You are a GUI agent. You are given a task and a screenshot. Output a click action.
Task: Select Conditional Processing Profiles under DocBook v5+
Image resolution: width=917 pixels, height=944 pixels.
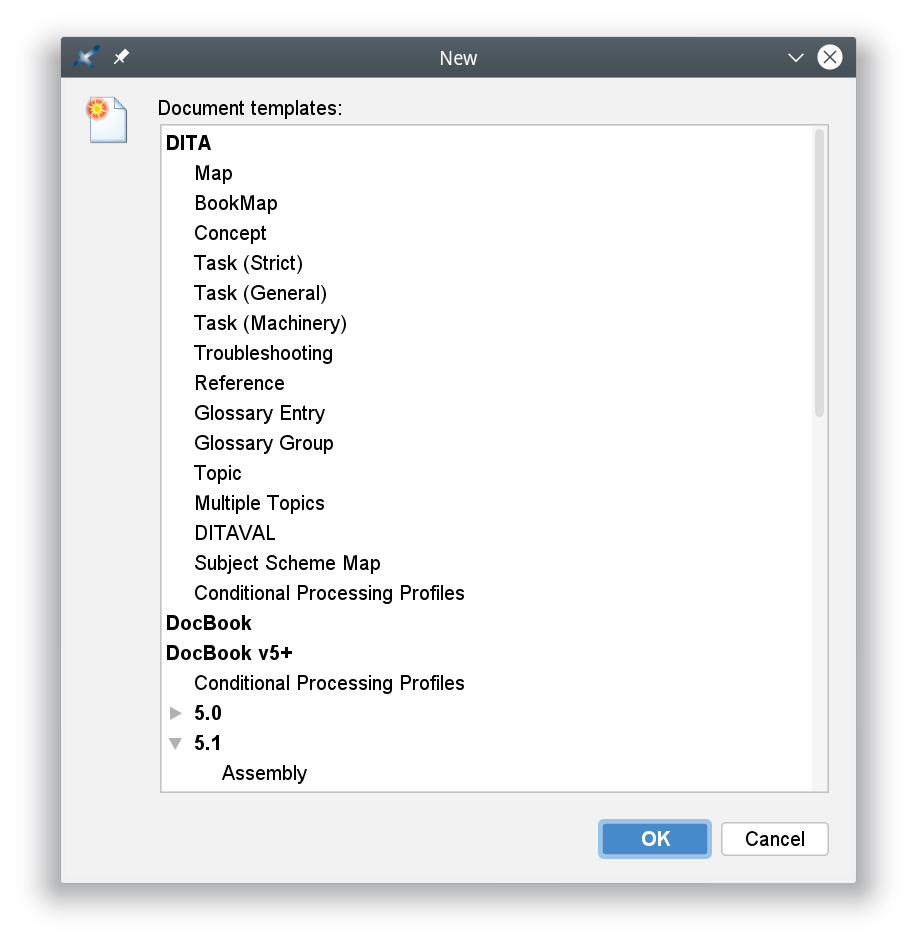(x=329, y=683)
